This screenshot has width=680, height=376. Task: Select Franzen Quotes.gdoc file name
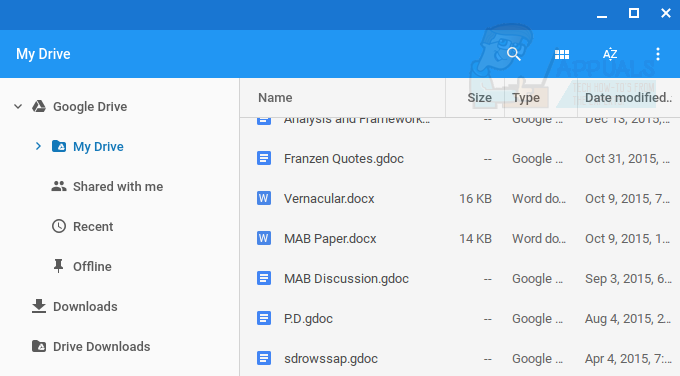pos(343,159)
